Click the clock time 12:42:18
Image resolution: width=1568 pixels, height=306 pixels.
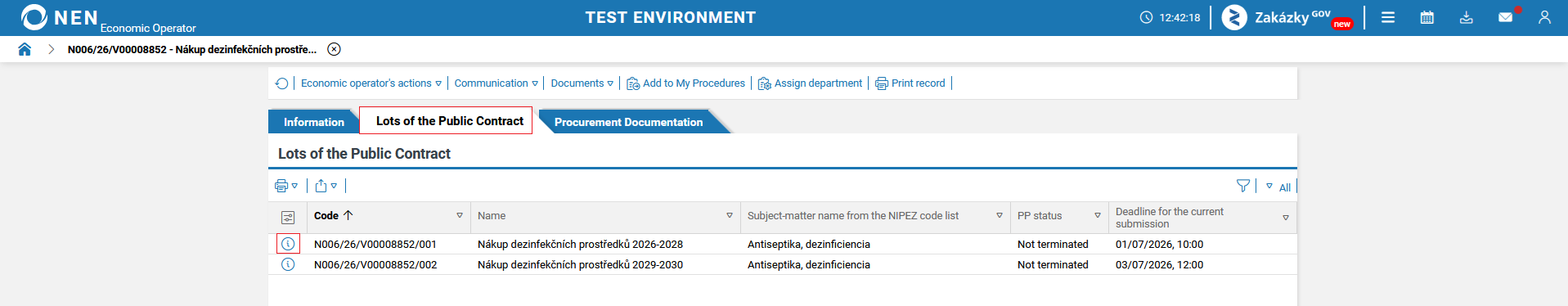pyautogui.click(x=1179, y=17)
